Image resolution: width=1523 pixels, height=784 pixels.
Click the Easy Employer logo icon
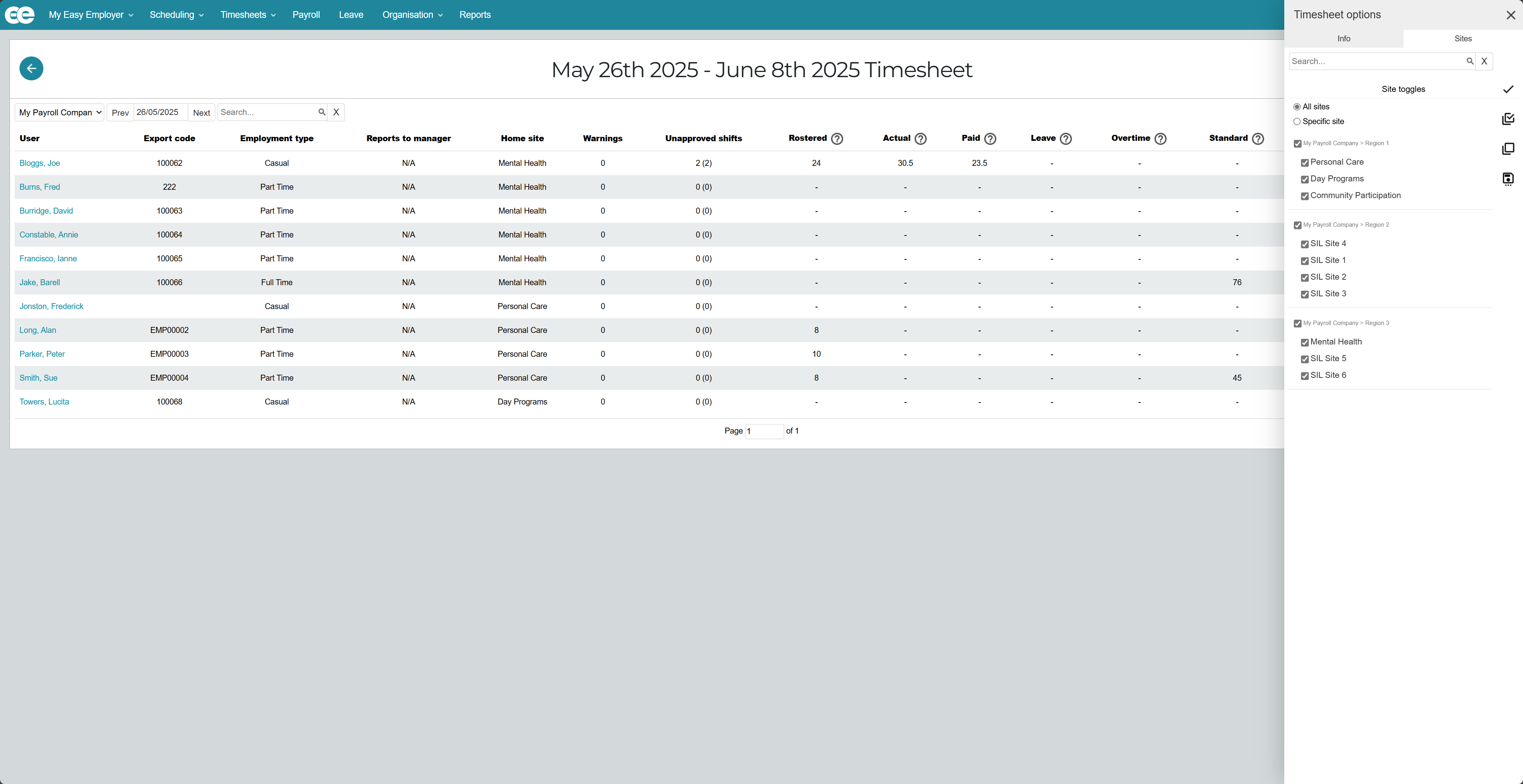[x=19, y=15]
